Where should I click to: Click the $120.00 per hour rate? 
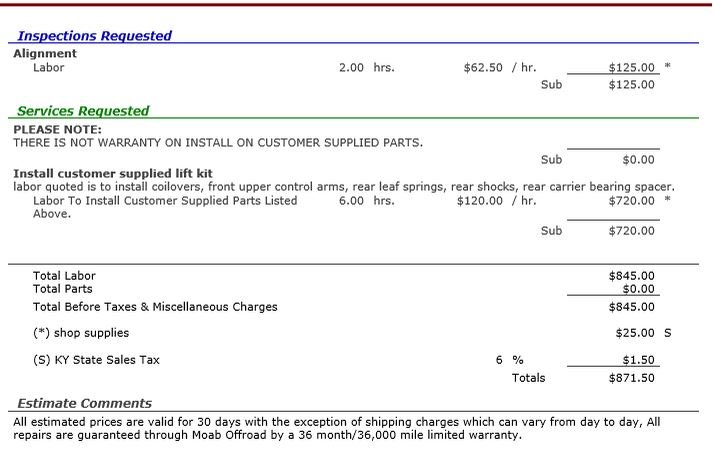[480, 201]
